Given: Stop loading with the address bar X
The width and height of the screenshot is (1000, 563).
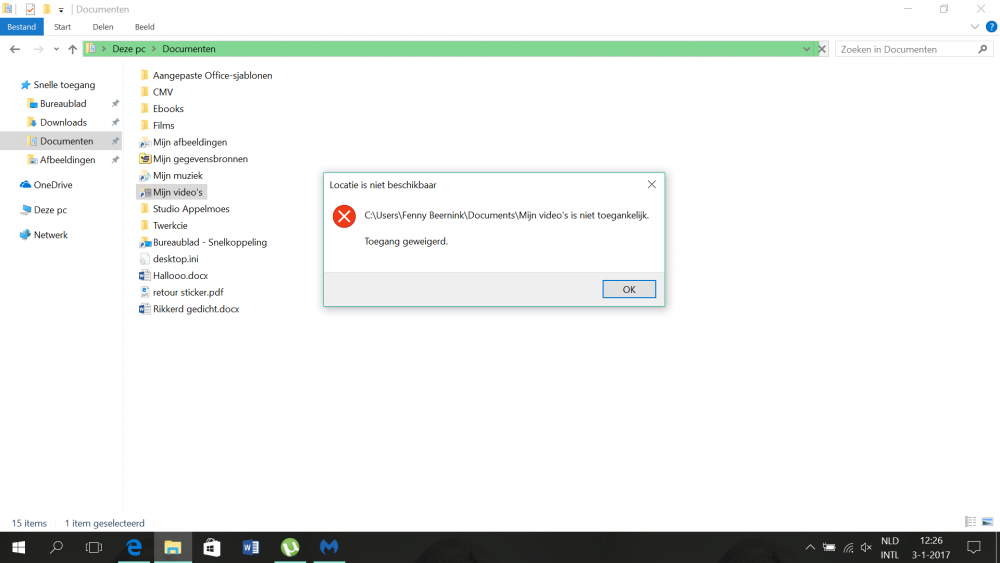Looking at the screenshot, I should click(x=822, y=49).
